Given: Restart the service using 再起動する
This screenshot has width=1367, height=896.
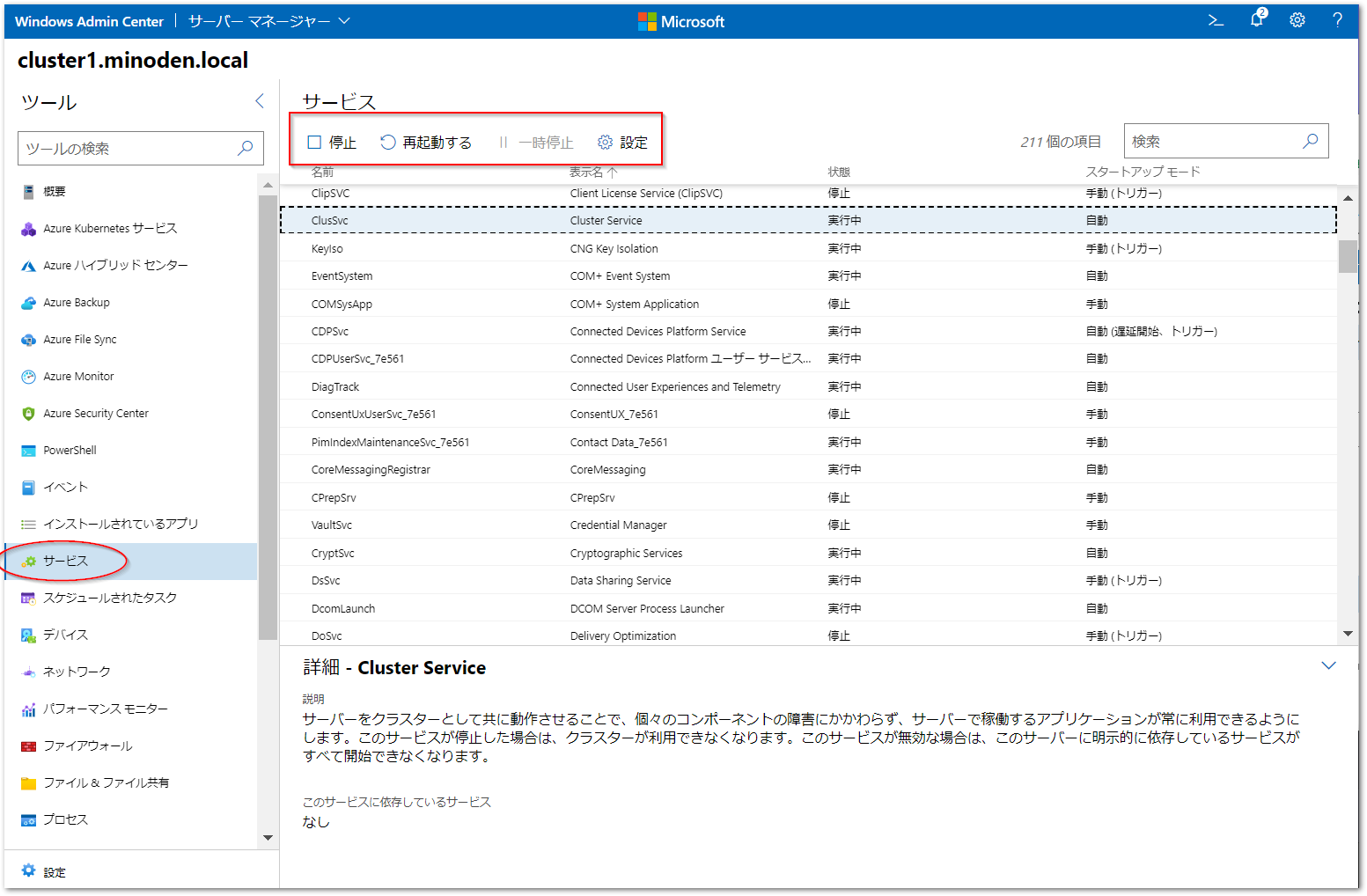Looking at the screenshot, I should point(426,141).
